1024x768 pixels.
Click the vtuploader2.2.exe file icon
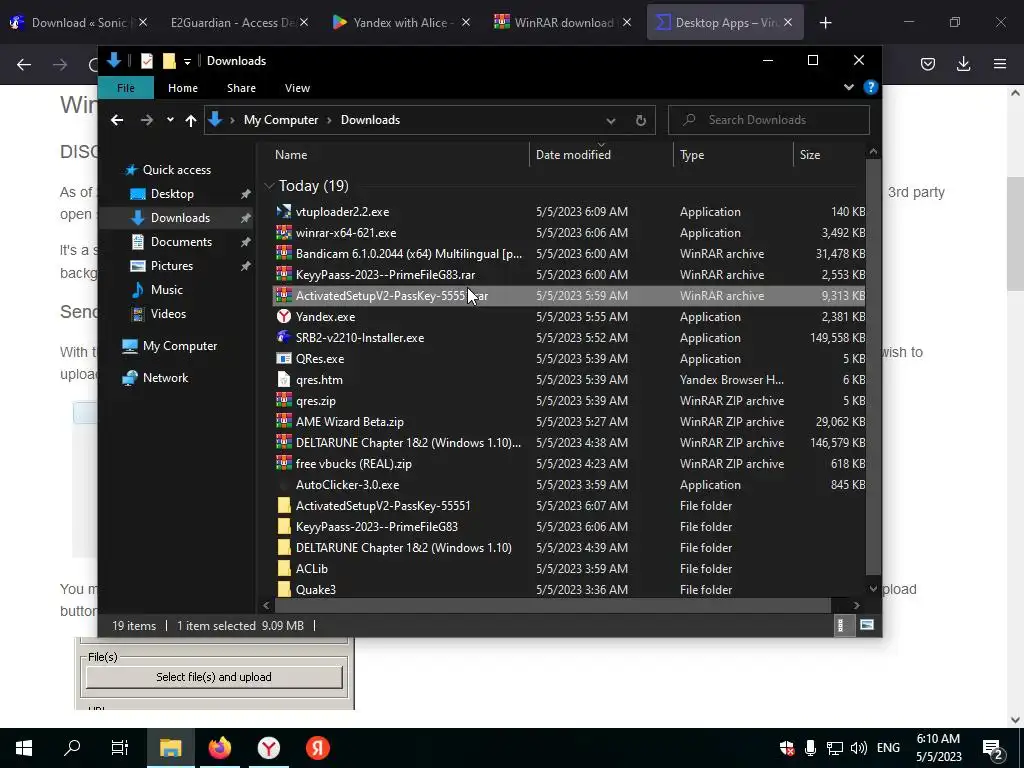[283, 212]
